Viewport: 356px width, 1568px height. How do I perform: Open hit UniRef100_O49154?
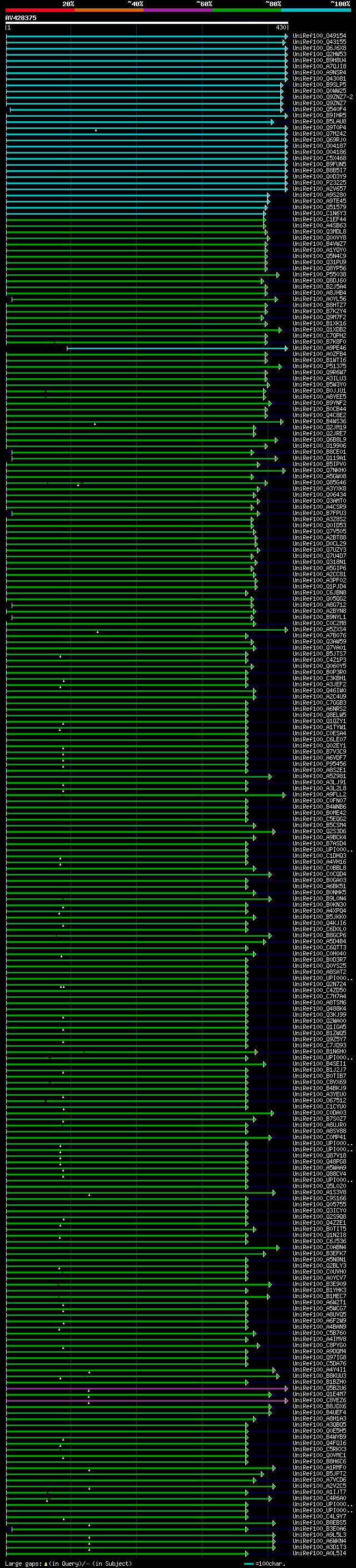[x=319, y=36]
